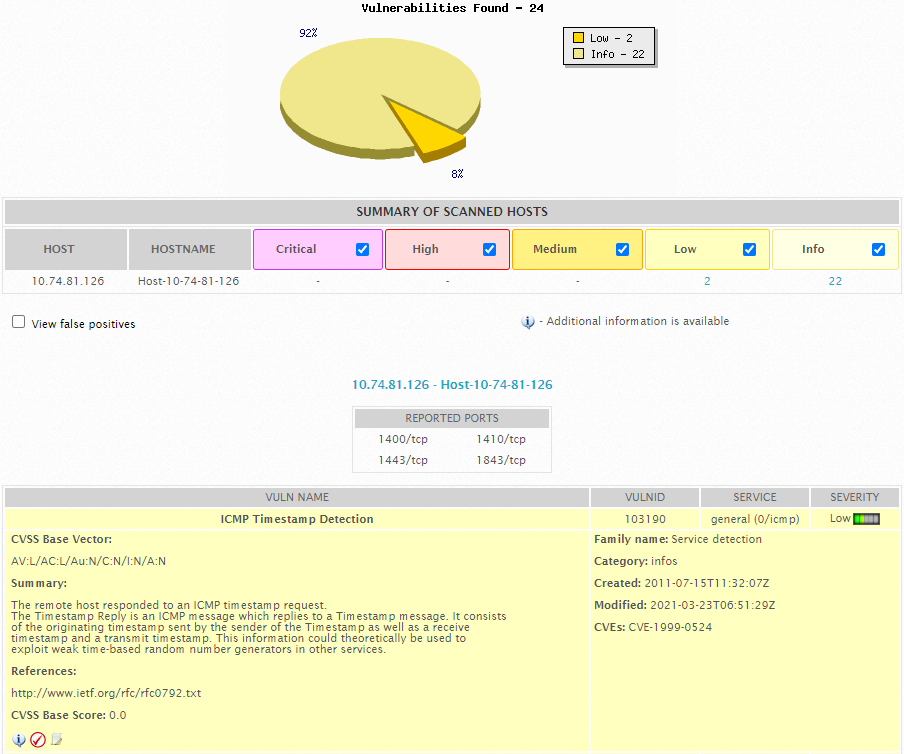Click the Family name Service detection text

[717, 539]
